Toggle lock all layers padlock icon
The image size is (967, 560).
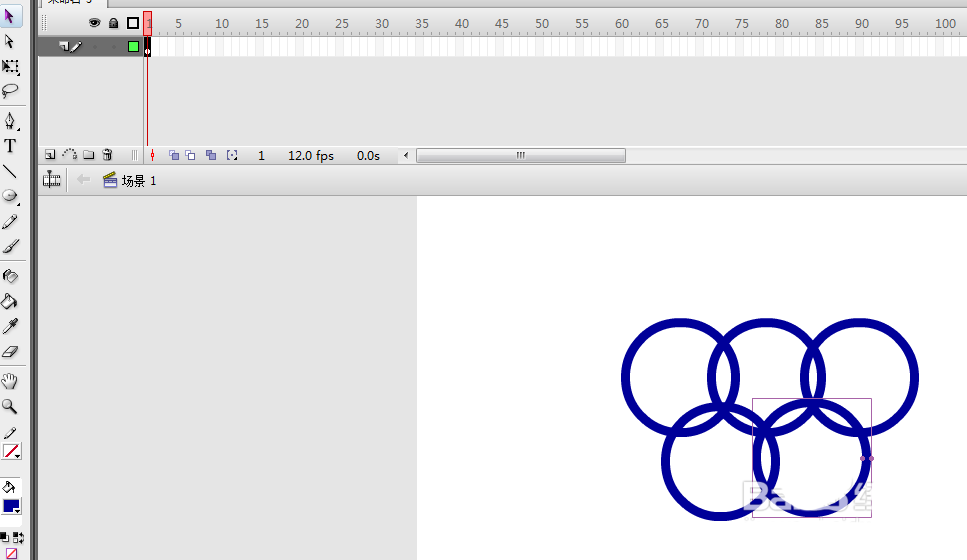pos(113,23)
